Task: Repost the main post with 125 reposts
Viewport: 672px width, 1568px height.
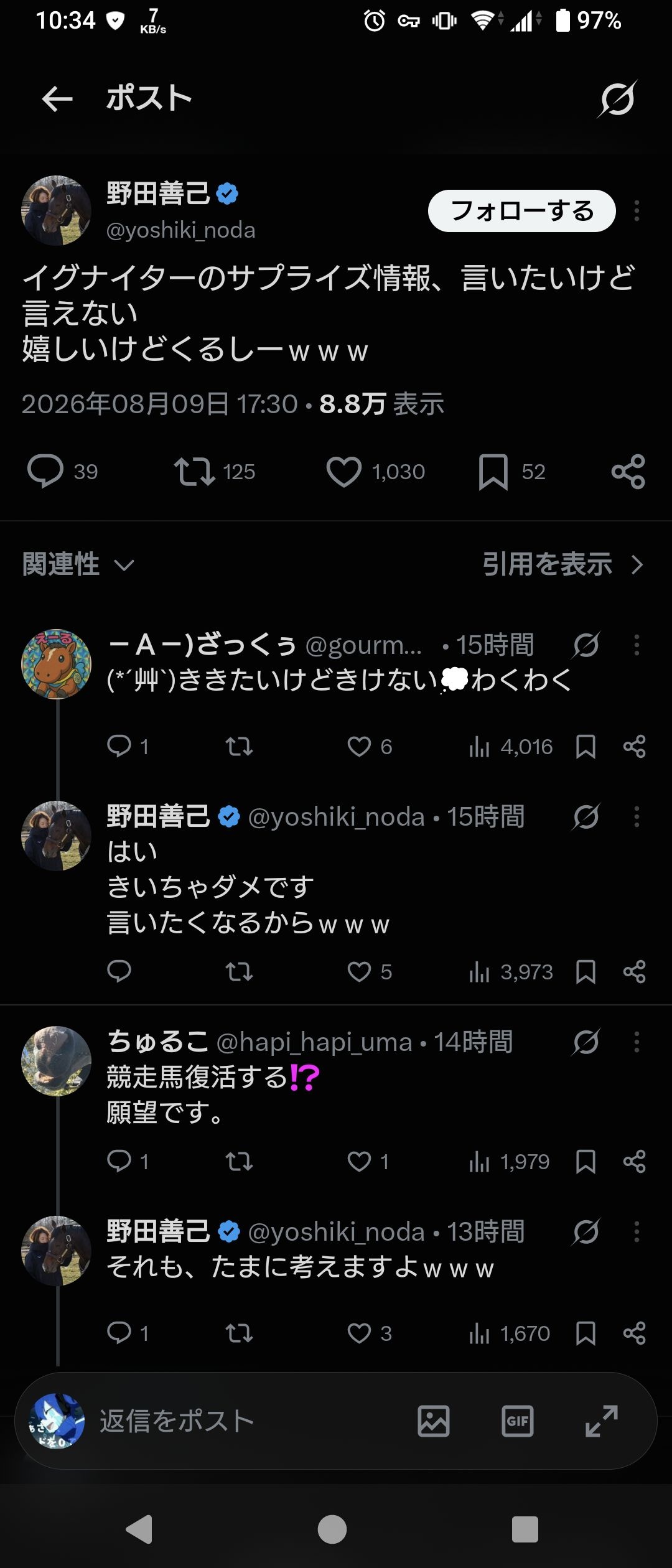Action: [x=195, y=472]
